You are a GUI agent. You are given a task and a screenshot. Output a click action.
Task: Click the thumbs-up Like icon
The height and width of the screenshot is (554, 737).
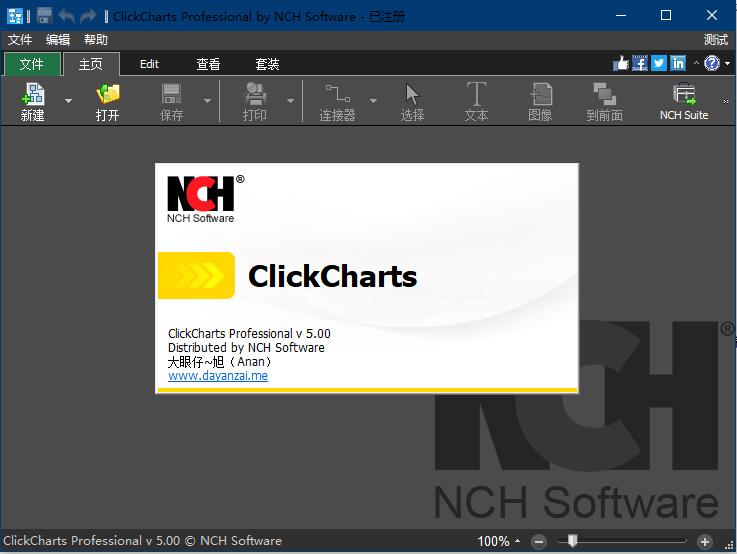pyautogui.click(x=621, y=63)
